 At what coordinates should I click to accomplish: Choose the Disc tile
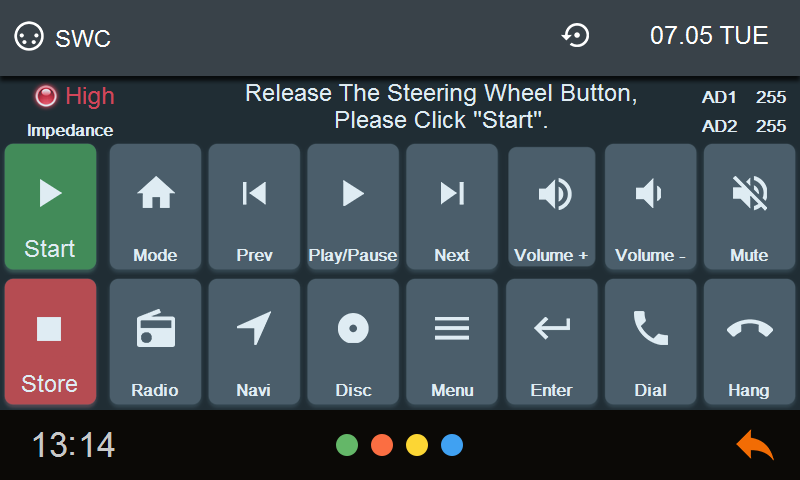pyautogui.click(x=353, y=341)
